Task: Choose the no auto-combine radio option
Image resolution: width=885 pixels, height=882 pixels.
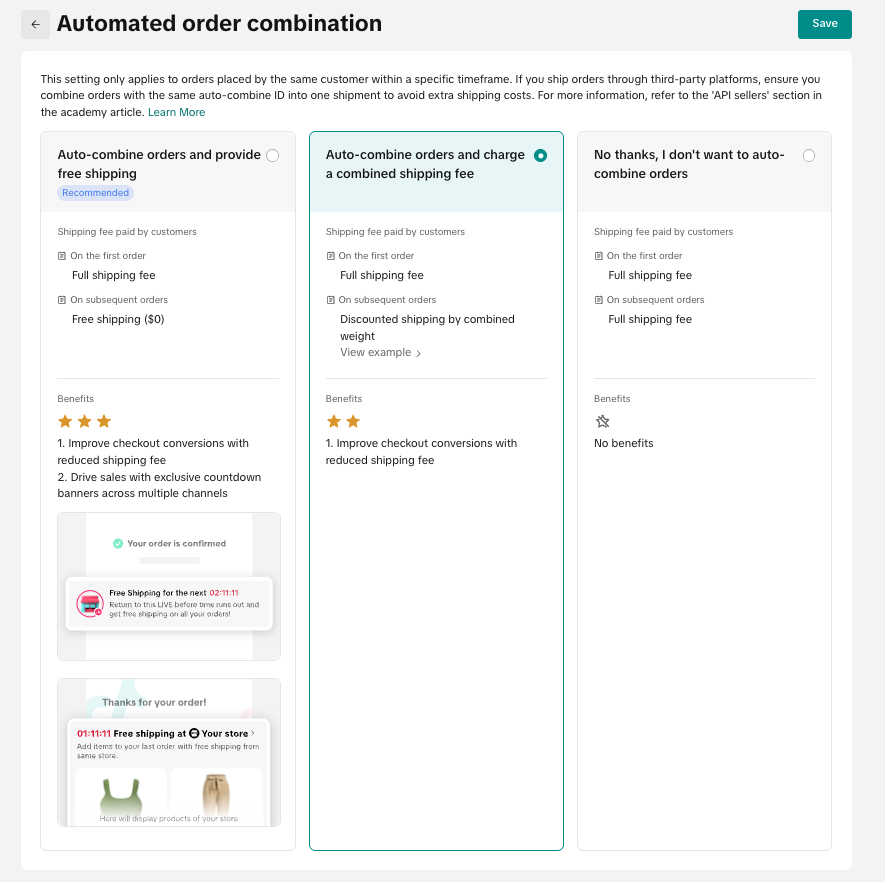Action: 809,155
